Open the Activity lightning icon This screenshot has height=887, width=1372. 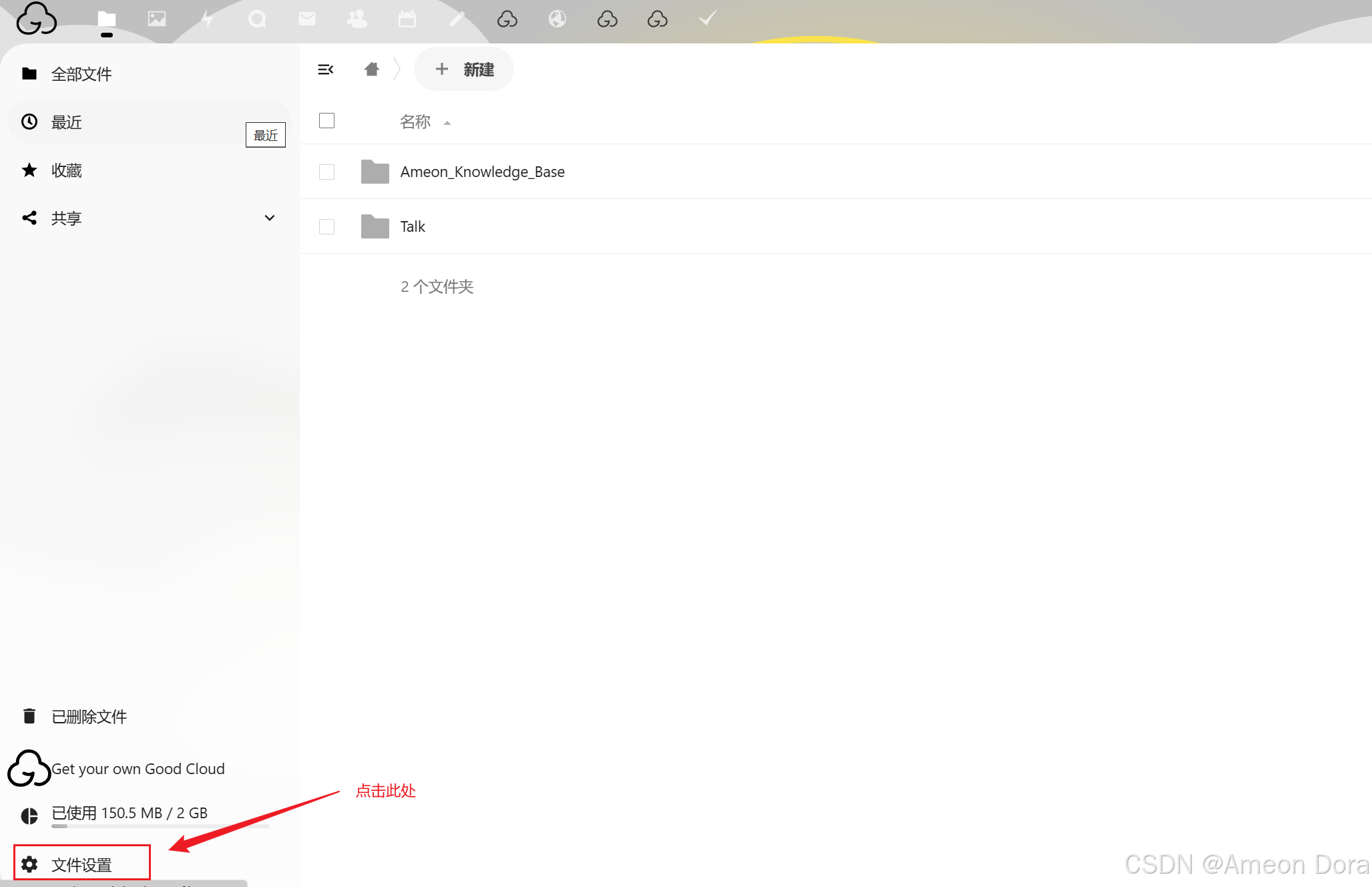(x=207, y=19)
